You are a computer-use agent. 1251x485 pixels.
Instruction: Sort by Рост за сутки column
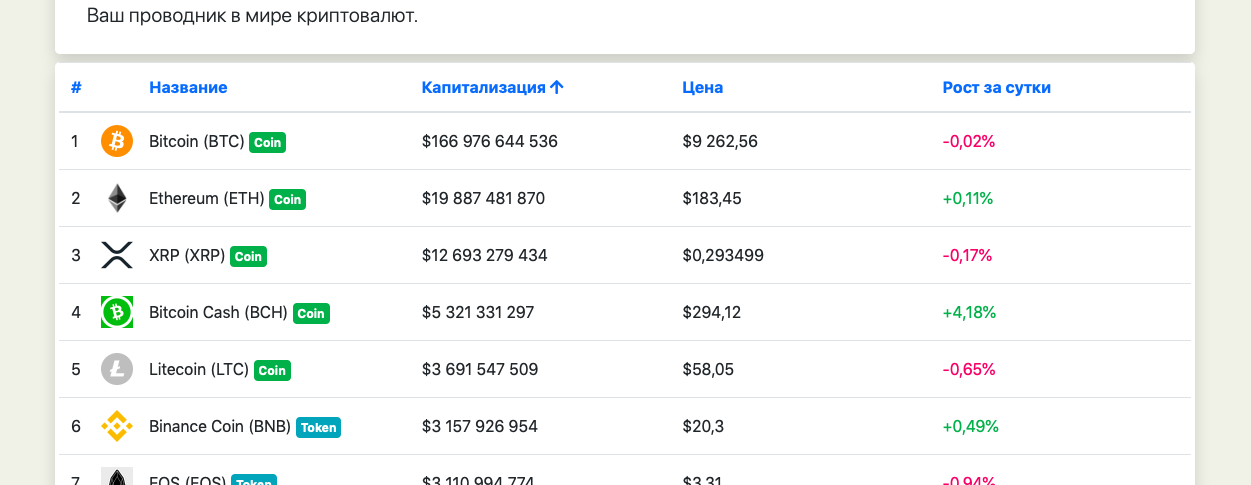(996, 87)
